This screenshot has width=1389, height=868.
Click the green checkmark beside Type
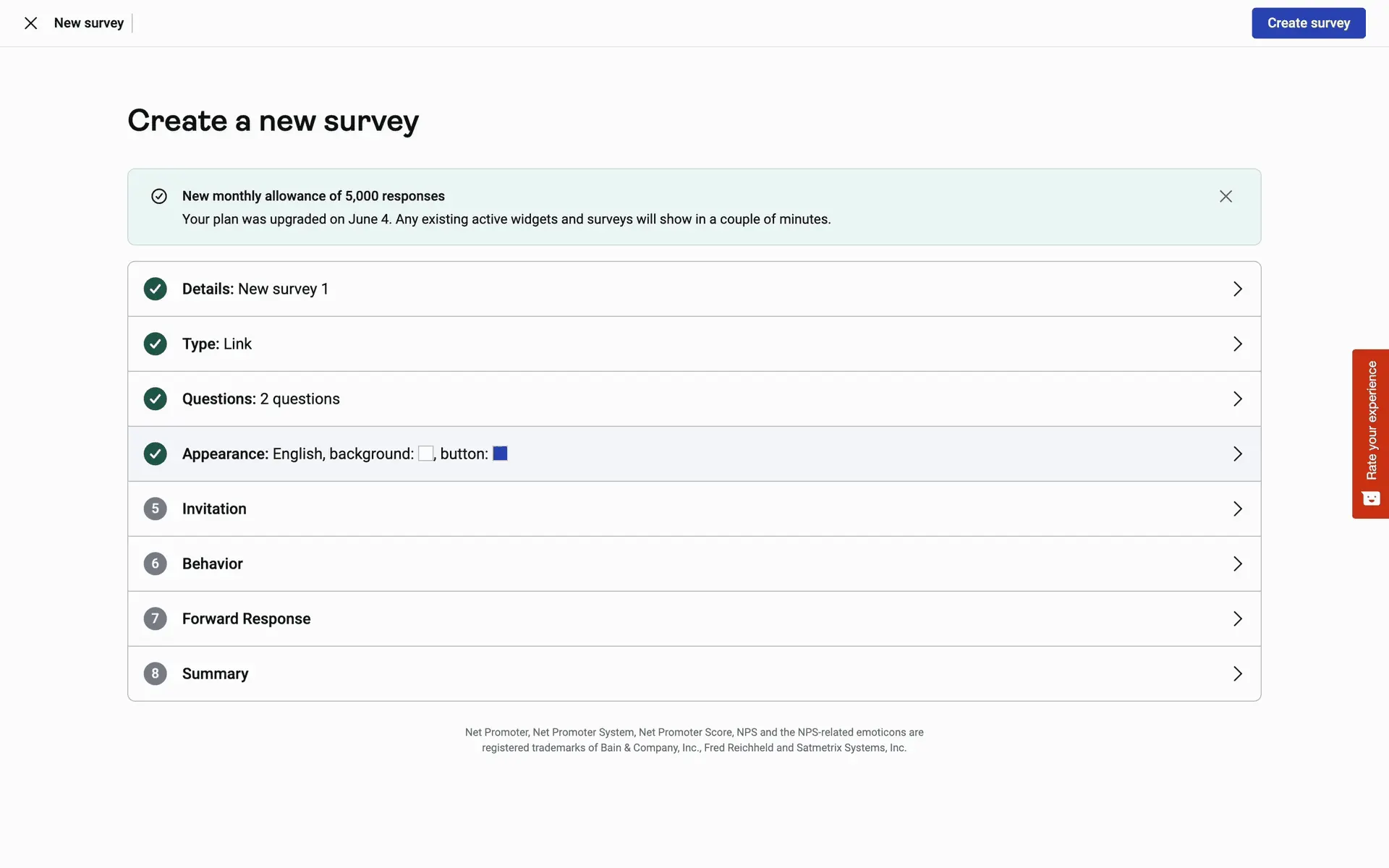155,344
